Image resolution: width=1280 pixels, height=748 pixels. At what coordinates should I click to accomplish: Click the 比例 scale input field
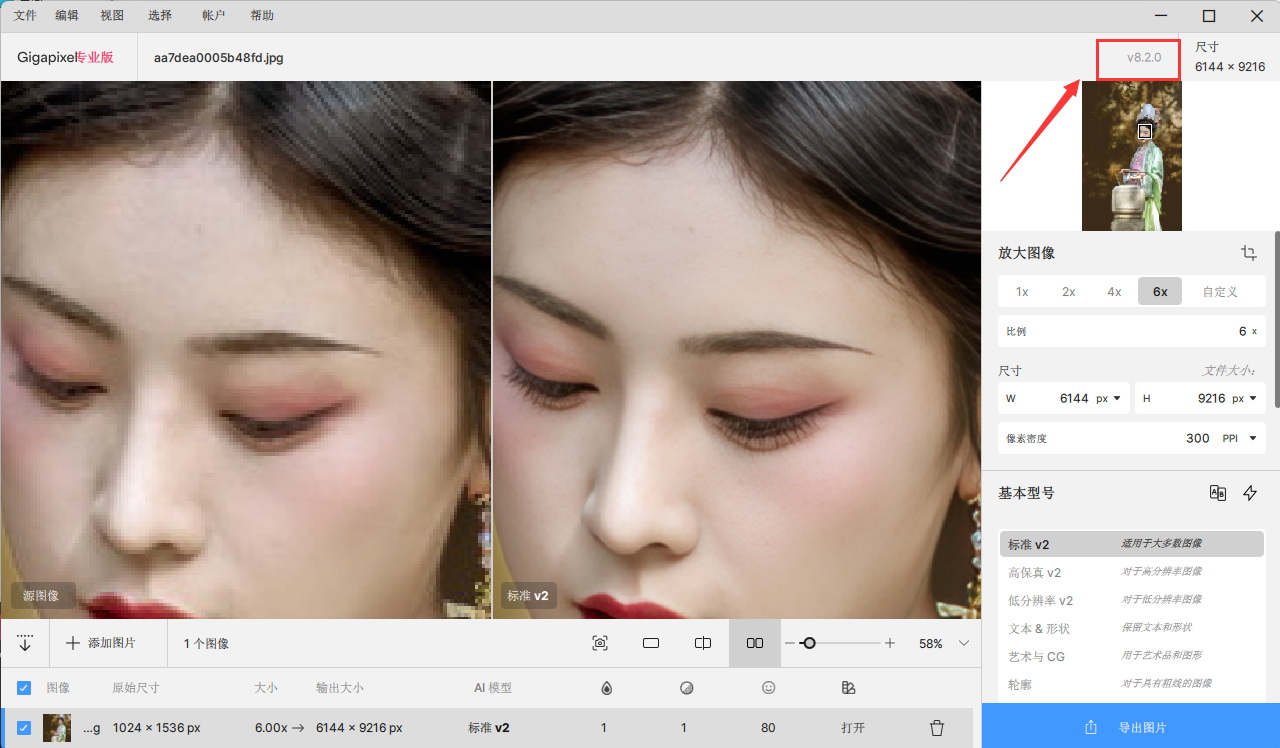coord(1132,331)
